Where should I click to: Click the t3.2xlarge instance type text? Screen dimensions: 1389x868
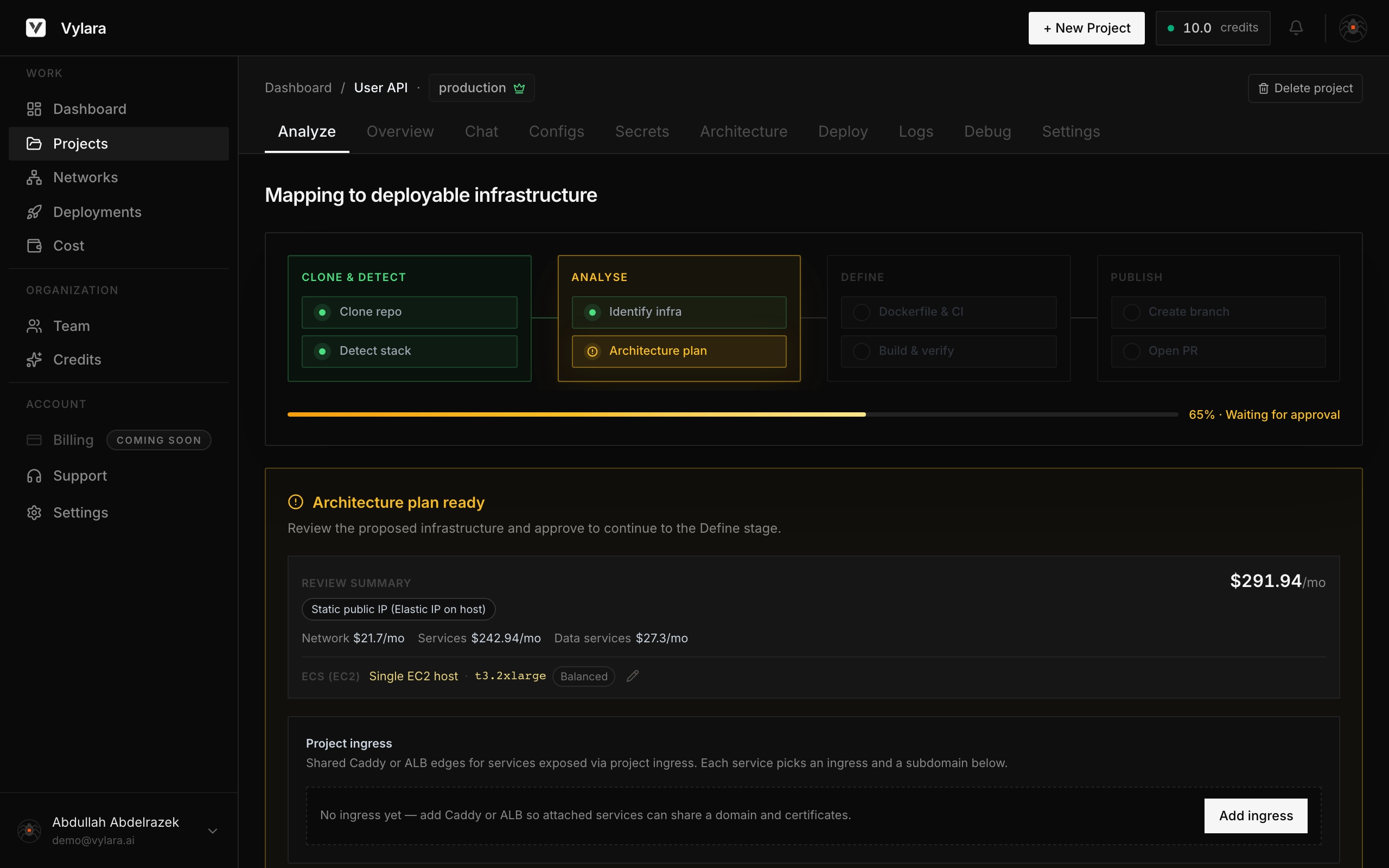click(x=510, y=676)
